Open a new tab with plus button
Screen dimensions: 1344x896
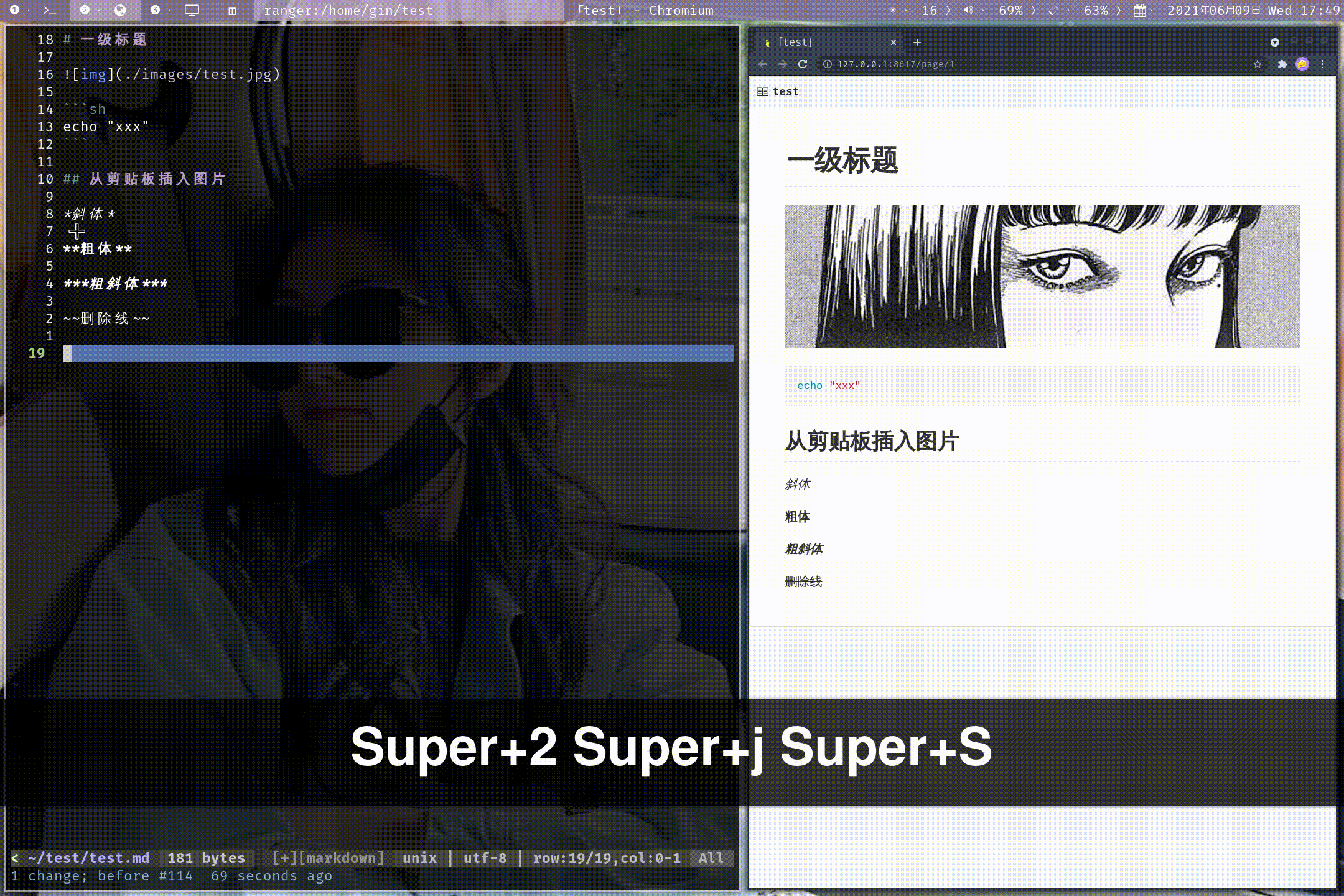click(x=917, y=42)
